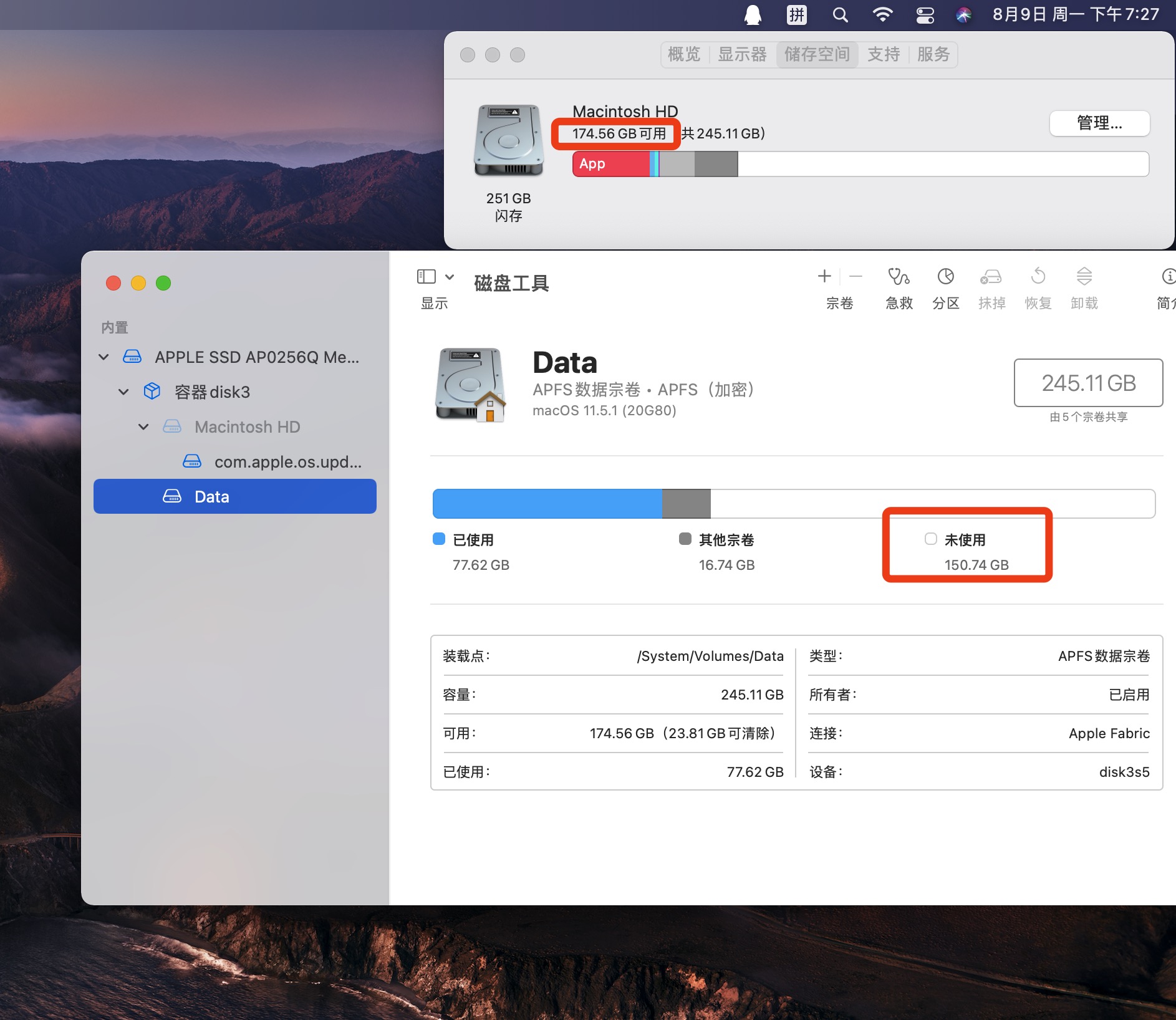Open the Partition (分区) tool

click(945, 277)
